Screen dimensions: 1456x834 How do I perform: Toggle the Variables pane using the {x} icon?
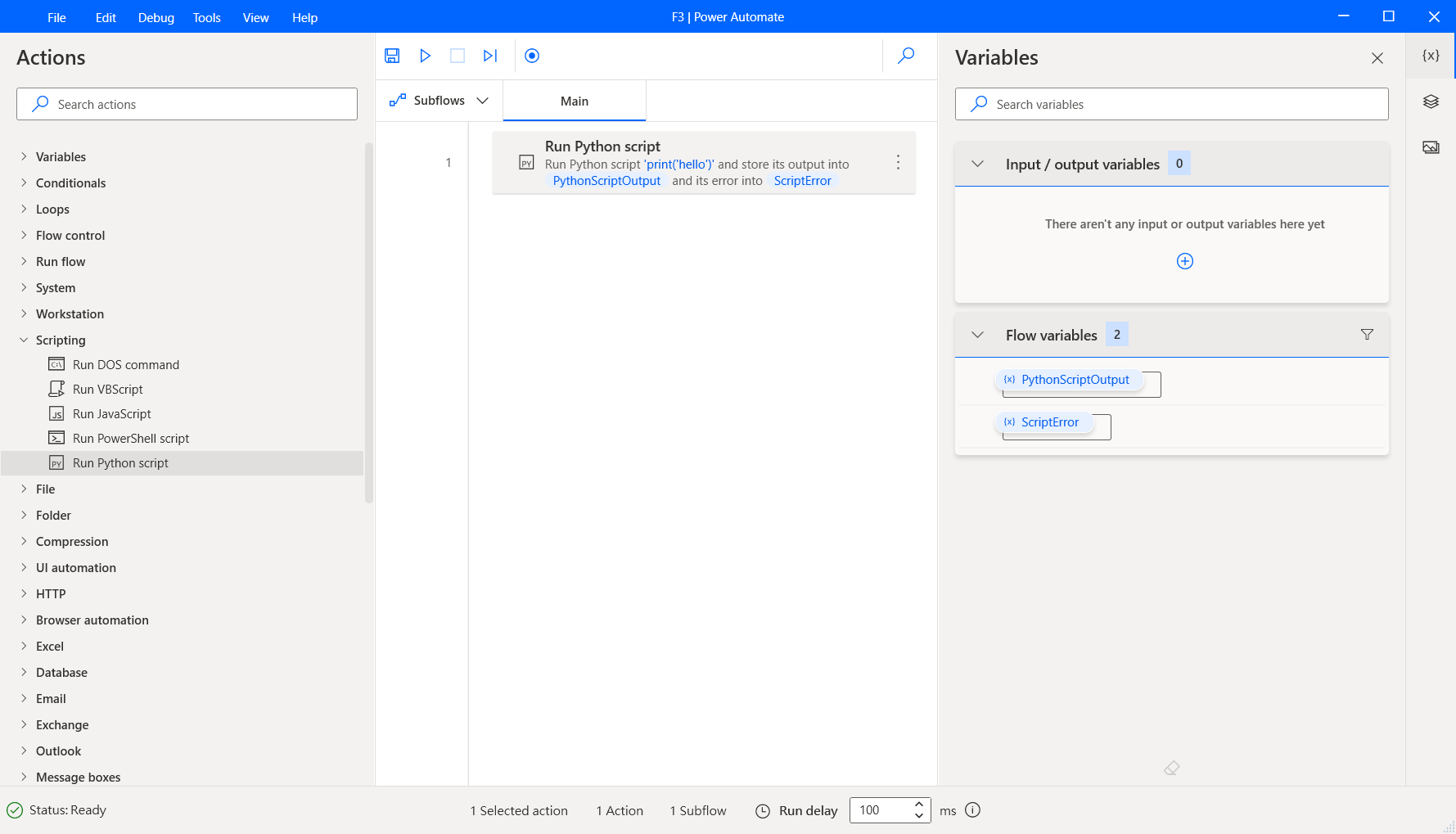[x=1431, y=56]
